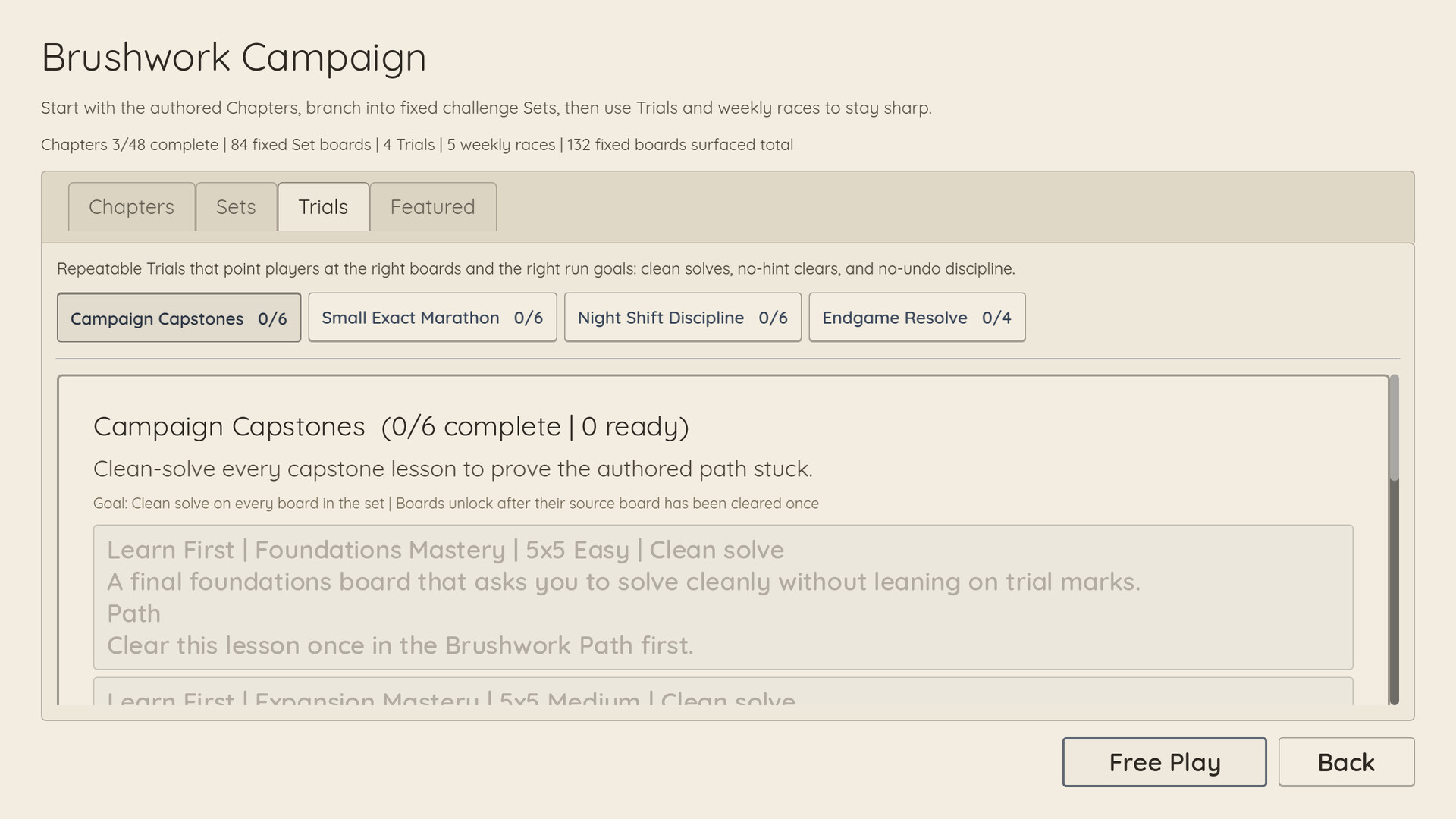The image size is (1456, 819).
Task: Click the Free Play button
Action: pyautogui.click(x=1164, y=762)
